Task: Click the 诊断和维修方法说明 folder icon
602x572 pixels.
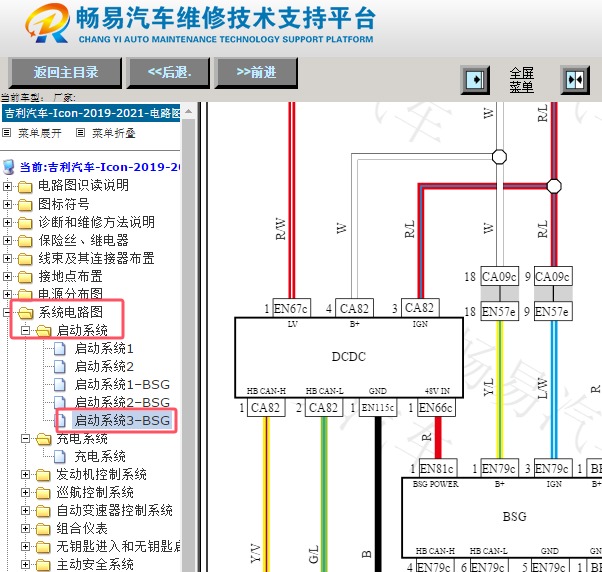Action: click(x=25, y=223)
